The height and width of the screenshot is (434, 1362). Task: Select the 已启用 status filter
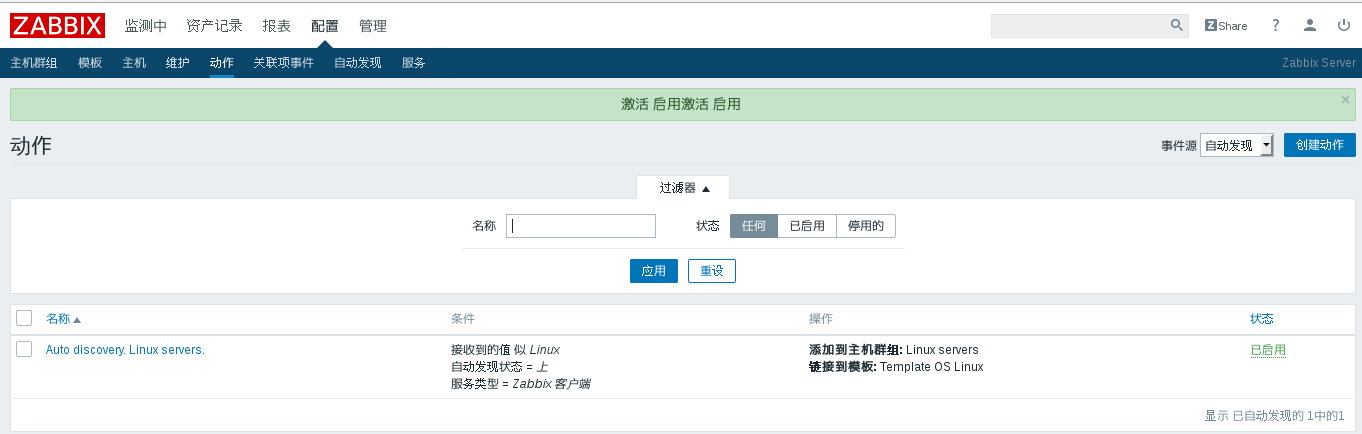tap(807, 226)
